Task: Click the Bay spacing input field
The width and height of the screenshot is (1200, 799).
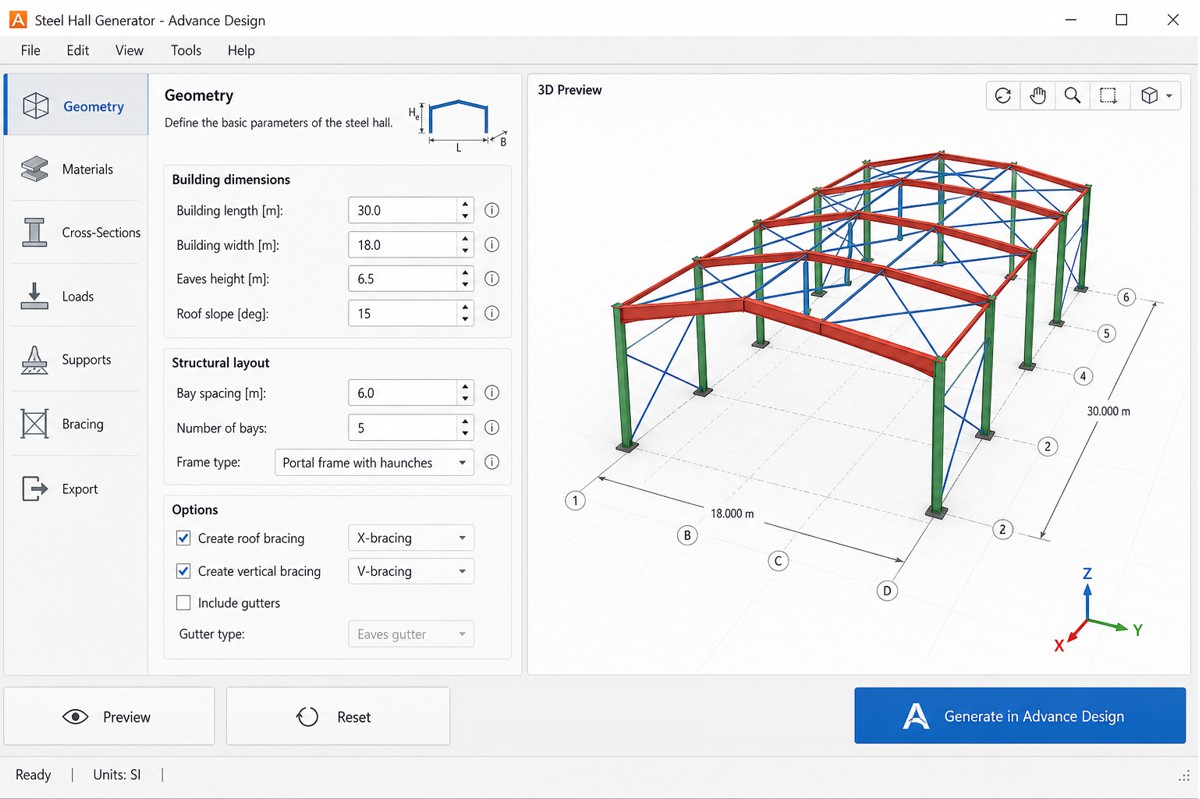Action: point(403,393)
